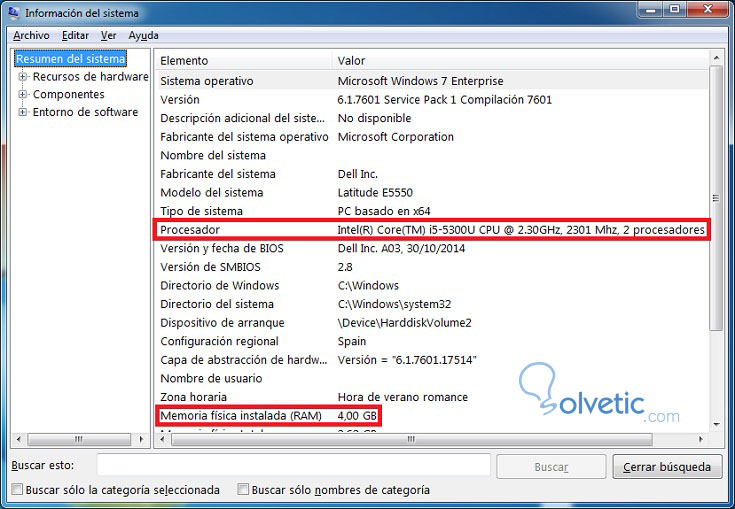735x509 pixels.
Task: Select the Descripción adicional del sistema row
Action: click(x=432, y=118)
